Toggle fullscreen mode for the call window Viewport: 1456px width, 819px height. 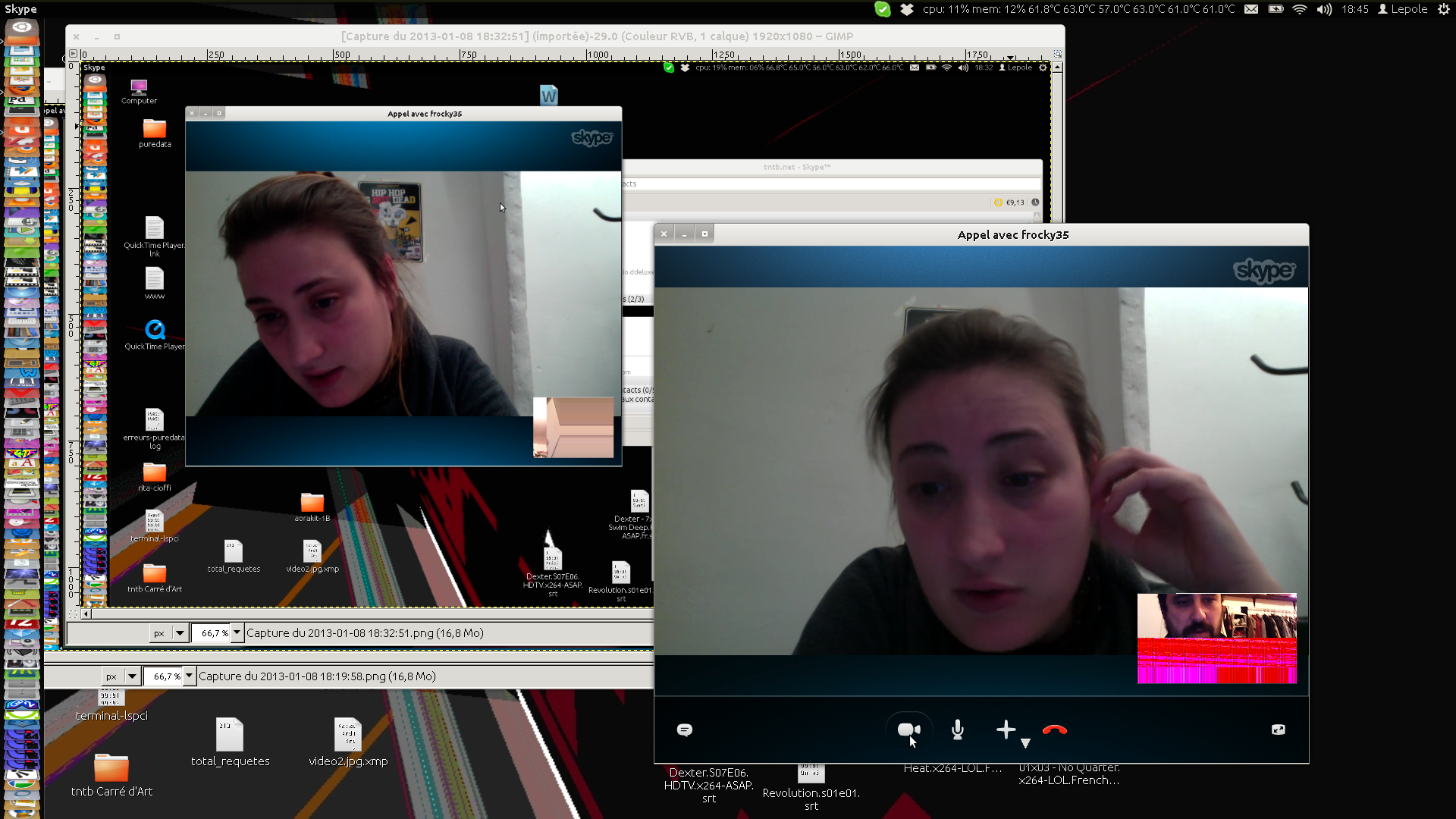(1278, 730)
